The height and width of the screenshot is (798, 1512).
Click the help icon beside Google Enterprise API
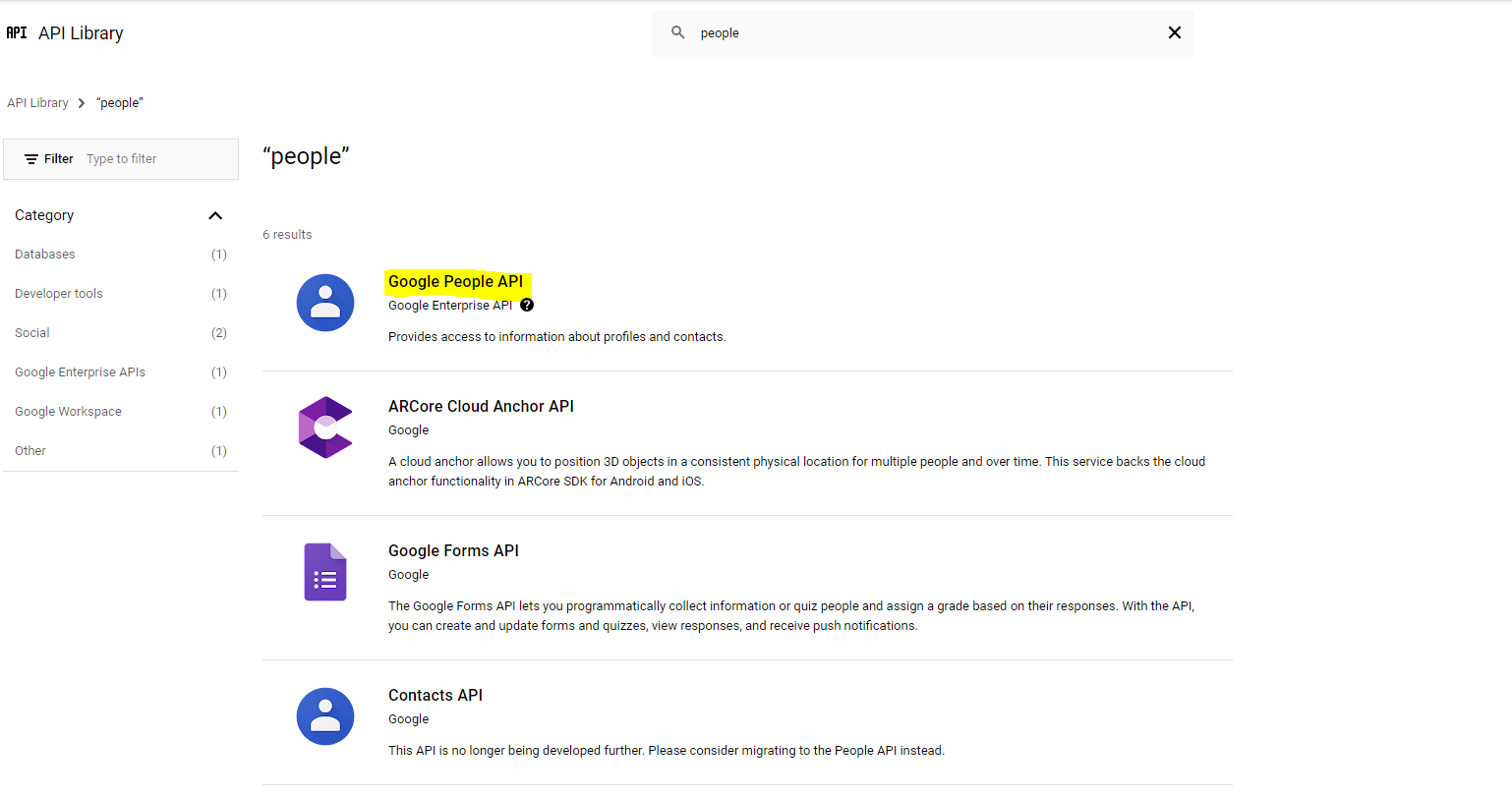[527, 305]
